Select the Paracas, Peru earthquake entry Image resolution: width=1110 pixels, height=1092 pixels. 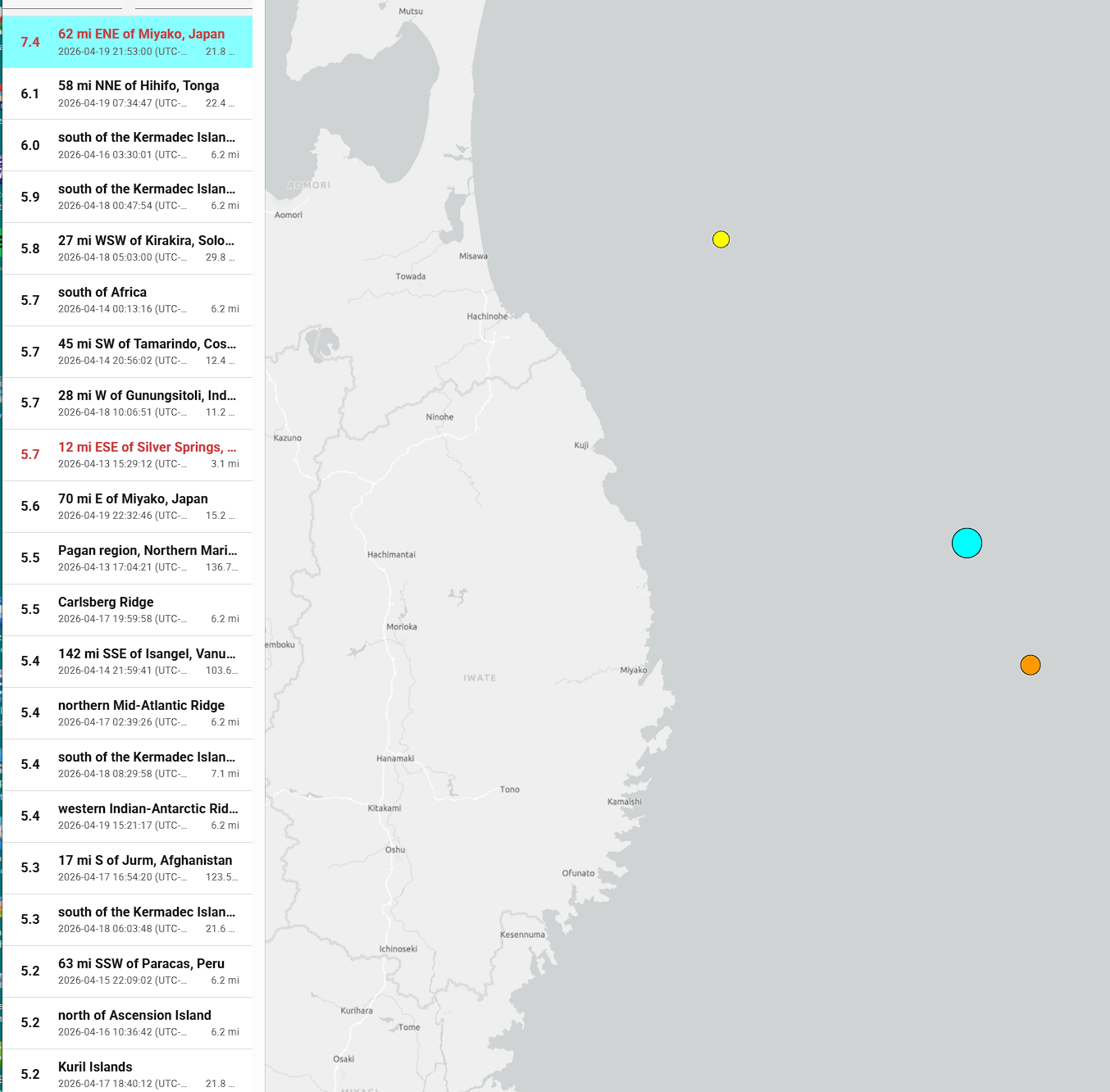pyautogui.click(x=141, y=964)
